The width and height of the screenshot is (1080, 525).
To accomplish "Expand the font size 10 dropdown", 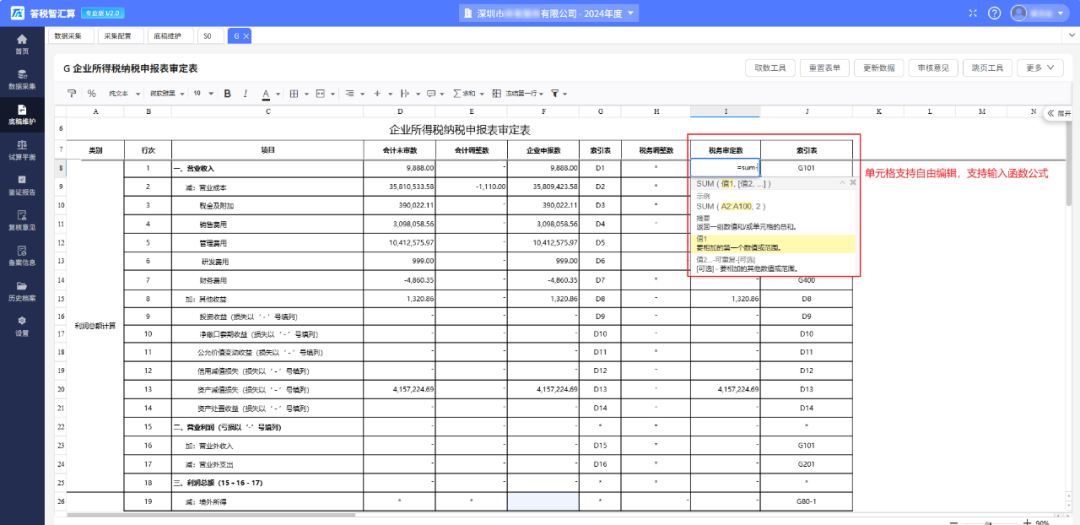I will click(202, 94).
